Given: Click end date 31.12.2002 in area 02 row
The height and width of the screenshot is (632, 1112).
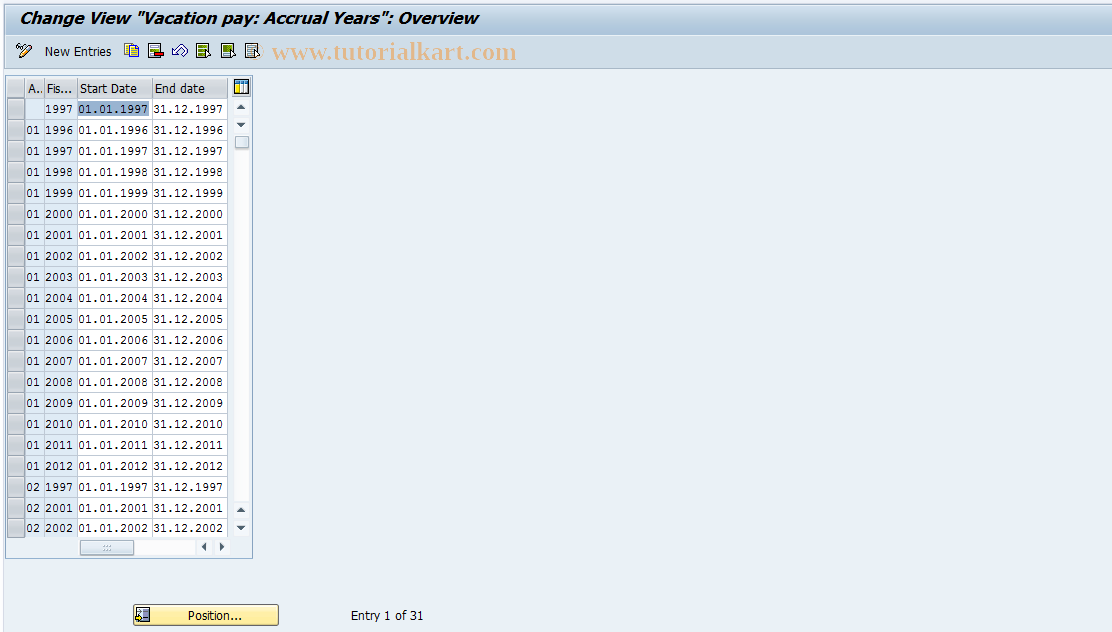Looking at the screenshot, I should point(189,528).
